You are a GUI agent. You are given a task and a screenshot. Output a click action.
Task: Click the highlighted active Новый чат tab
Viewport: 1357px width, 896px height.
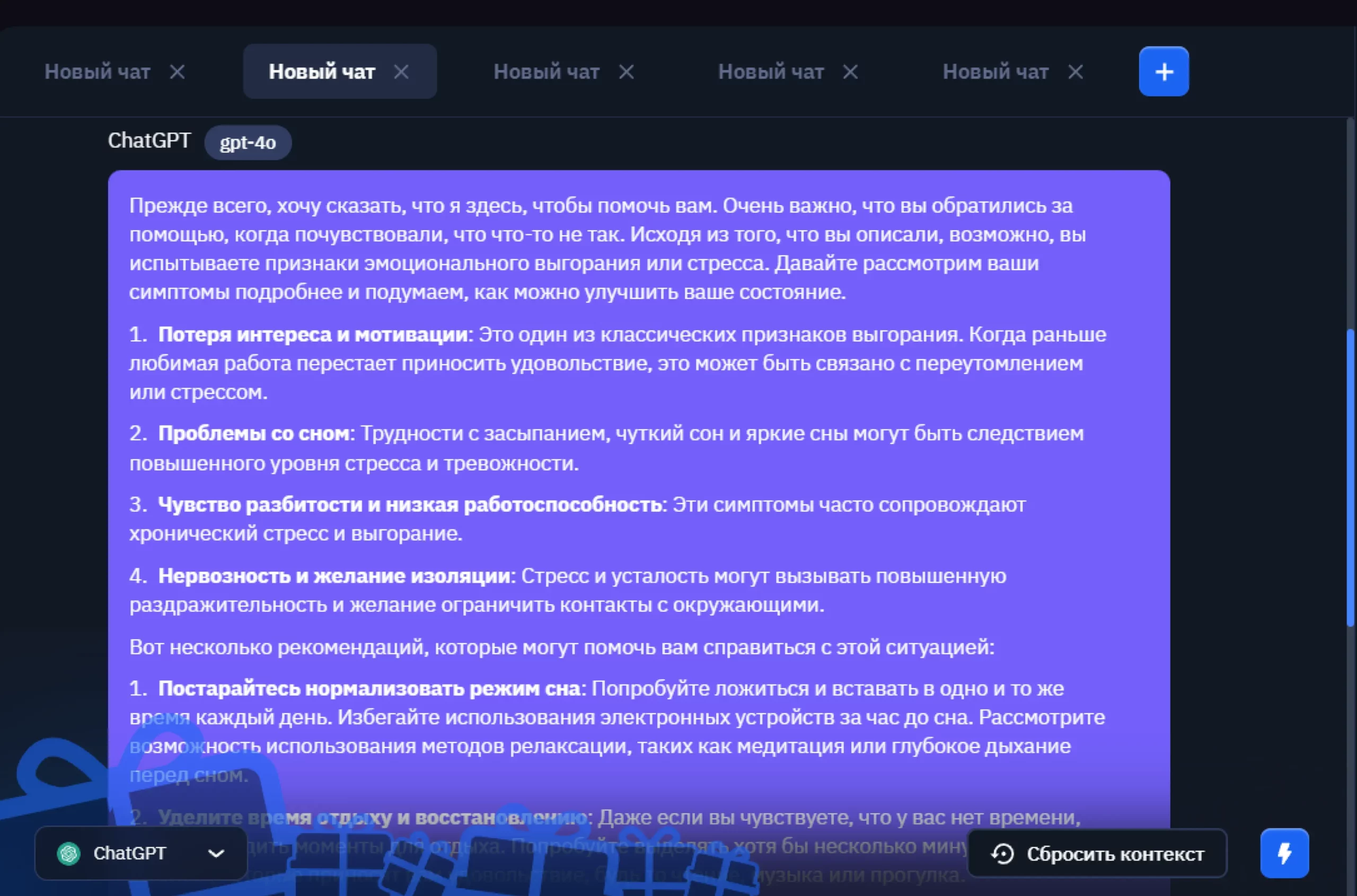point(322,72)
